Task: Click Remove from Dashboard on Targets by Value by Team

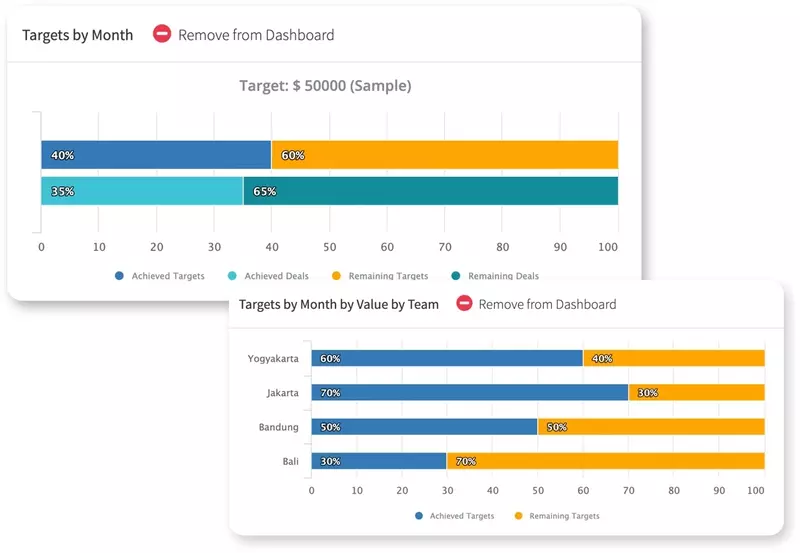Action: pos(547,304)
